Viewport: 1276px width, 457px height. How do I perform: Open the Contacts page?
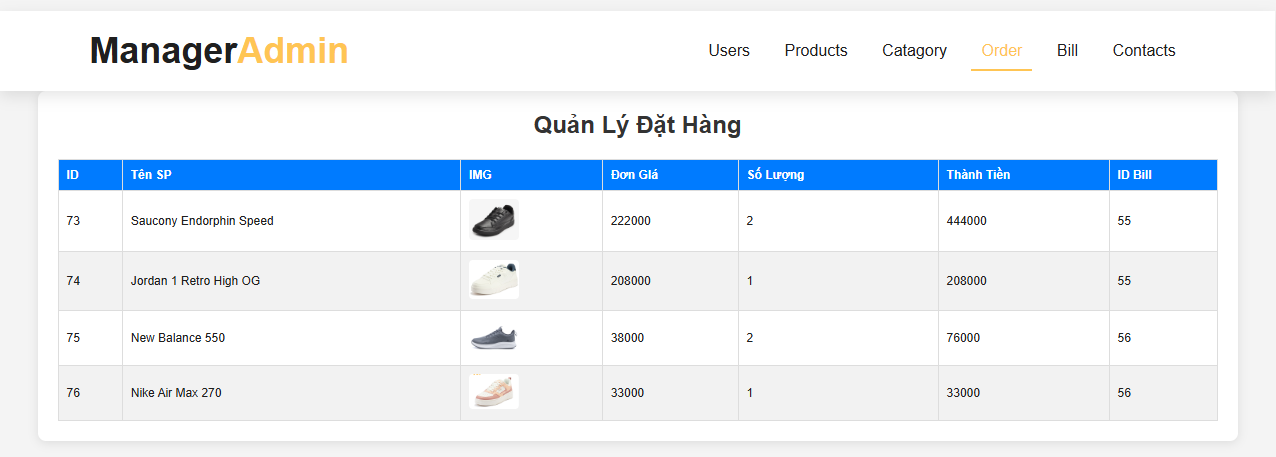1144,50
